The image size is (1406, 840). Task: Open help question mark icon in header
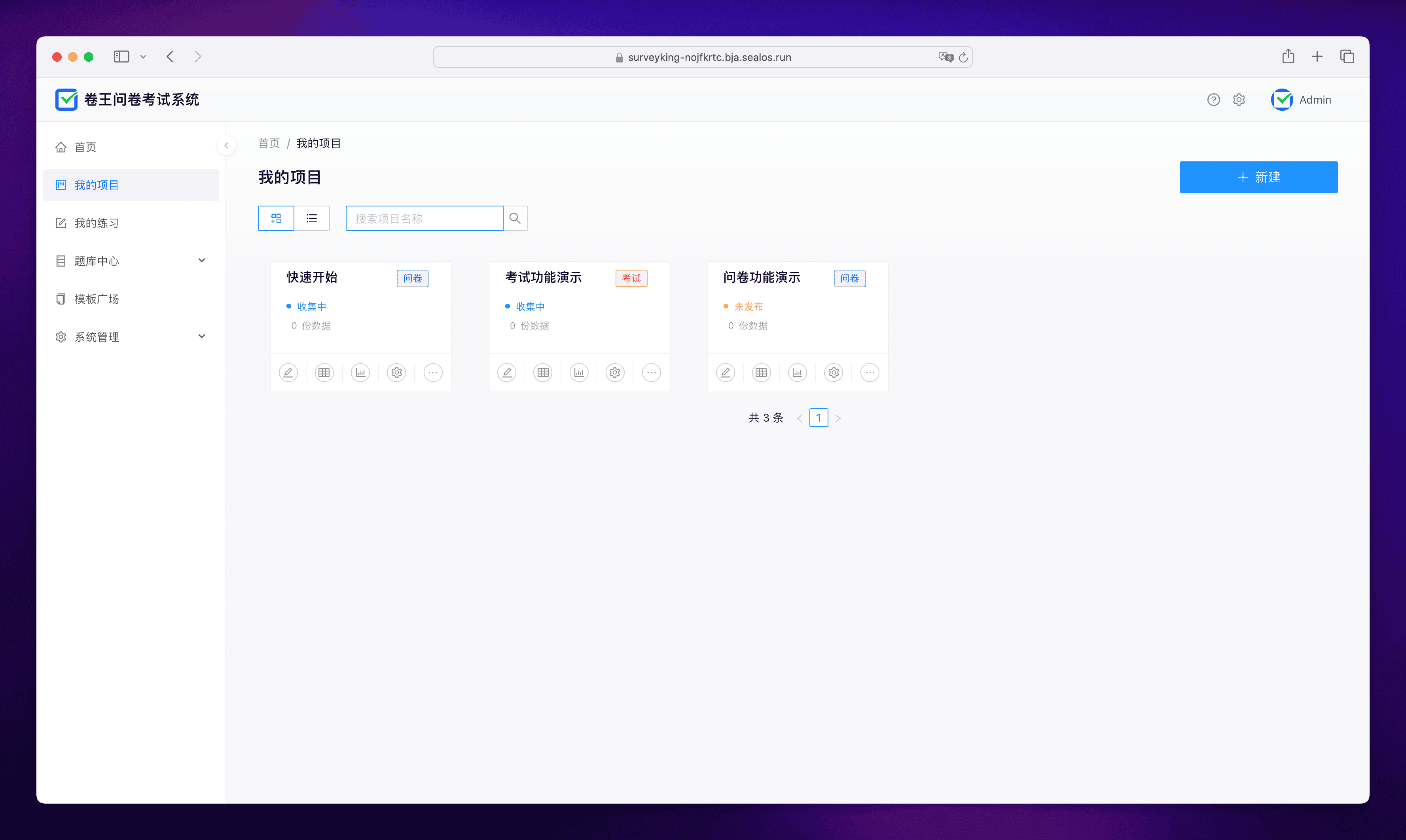point(1213,100)
